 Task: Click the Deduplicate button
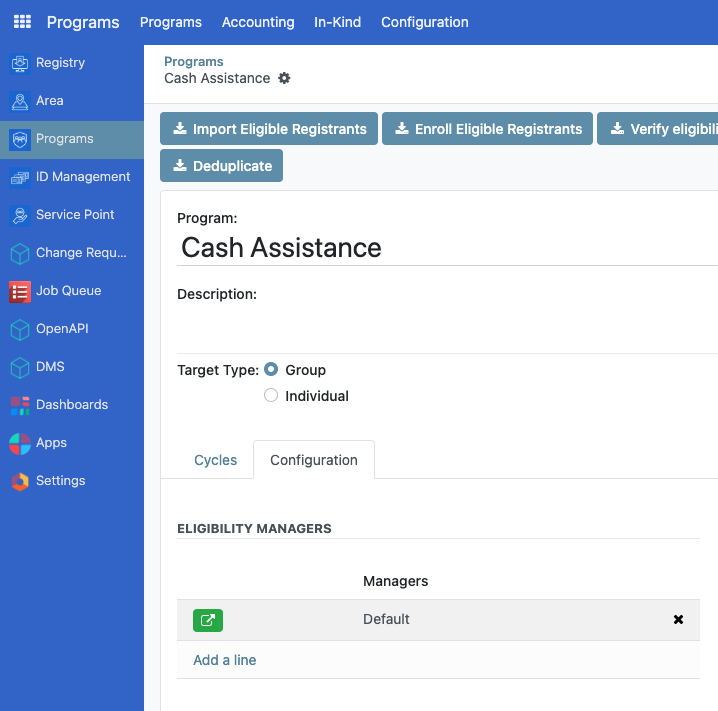[221, 166]
